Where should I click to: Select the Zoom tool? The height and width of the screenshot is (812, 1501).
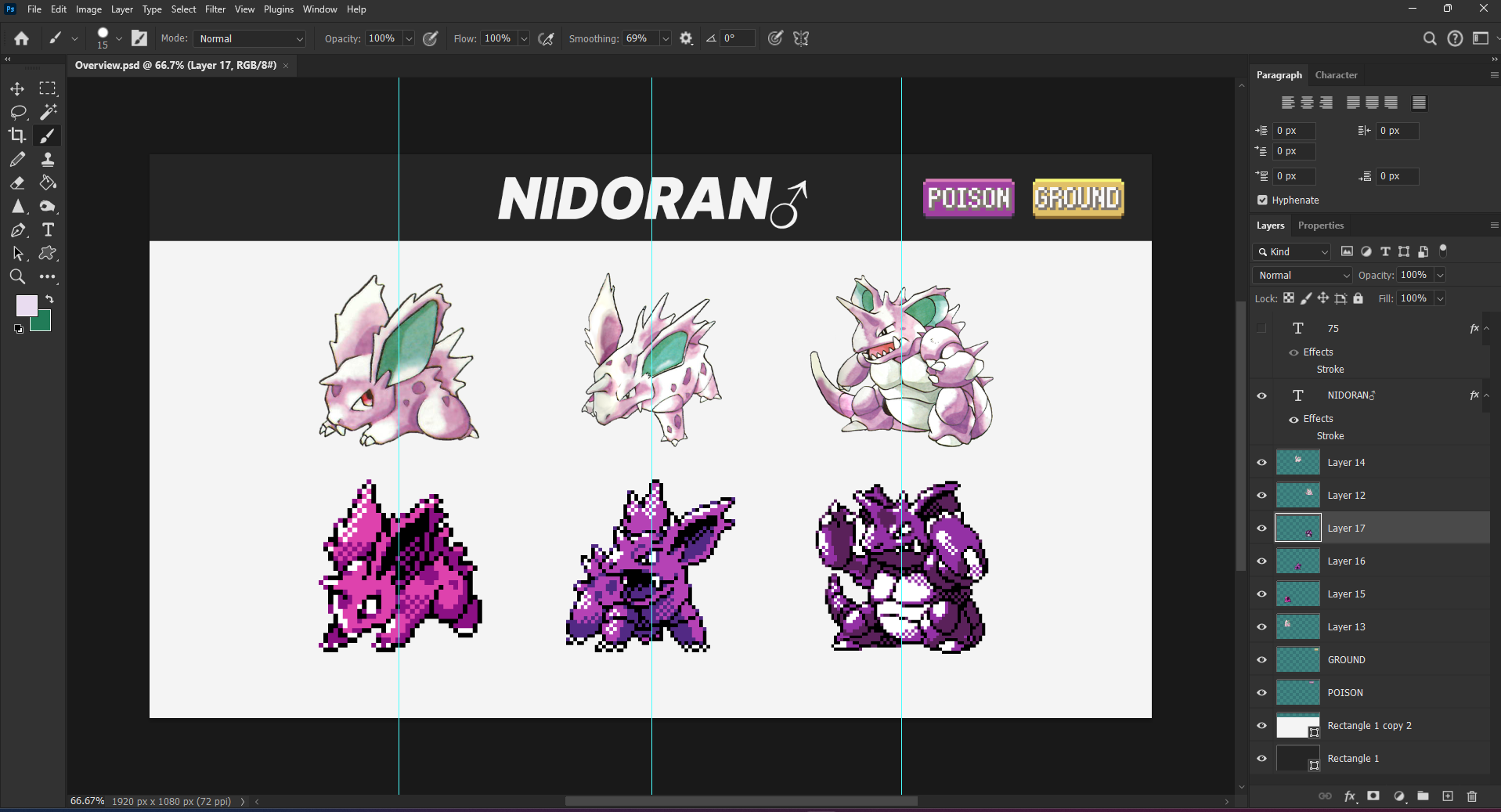[17, 276]
